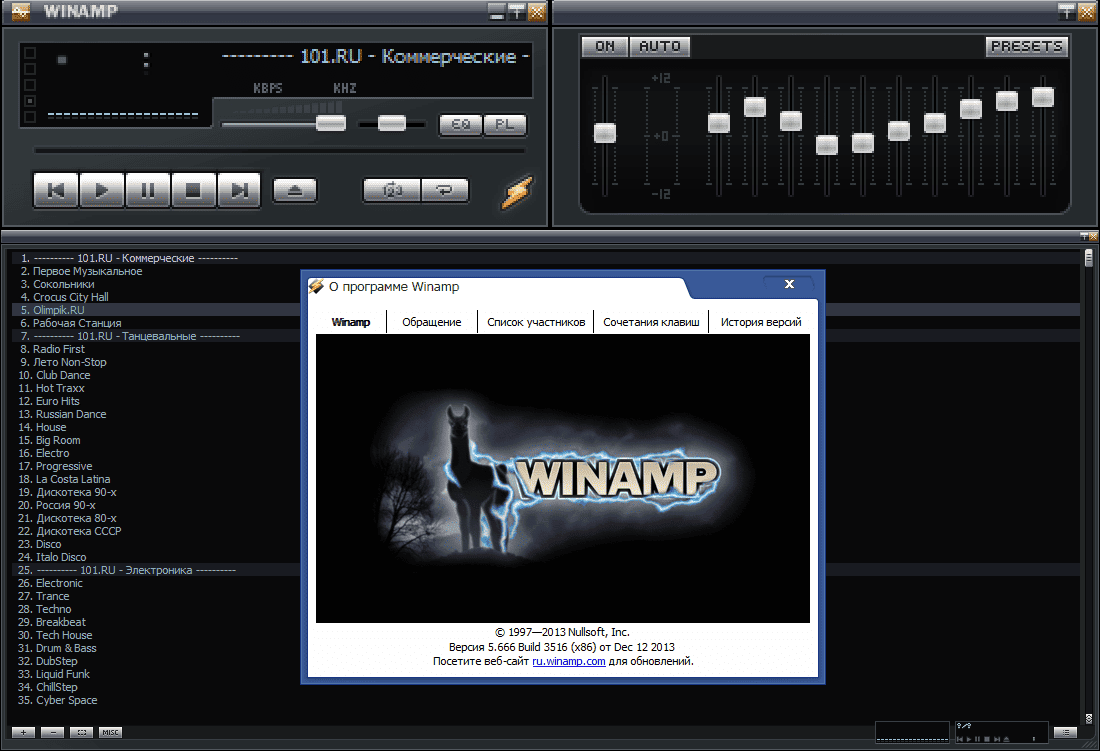
Task: Toggle the playlist window with PL button
Action: click(x=504, y=125)
